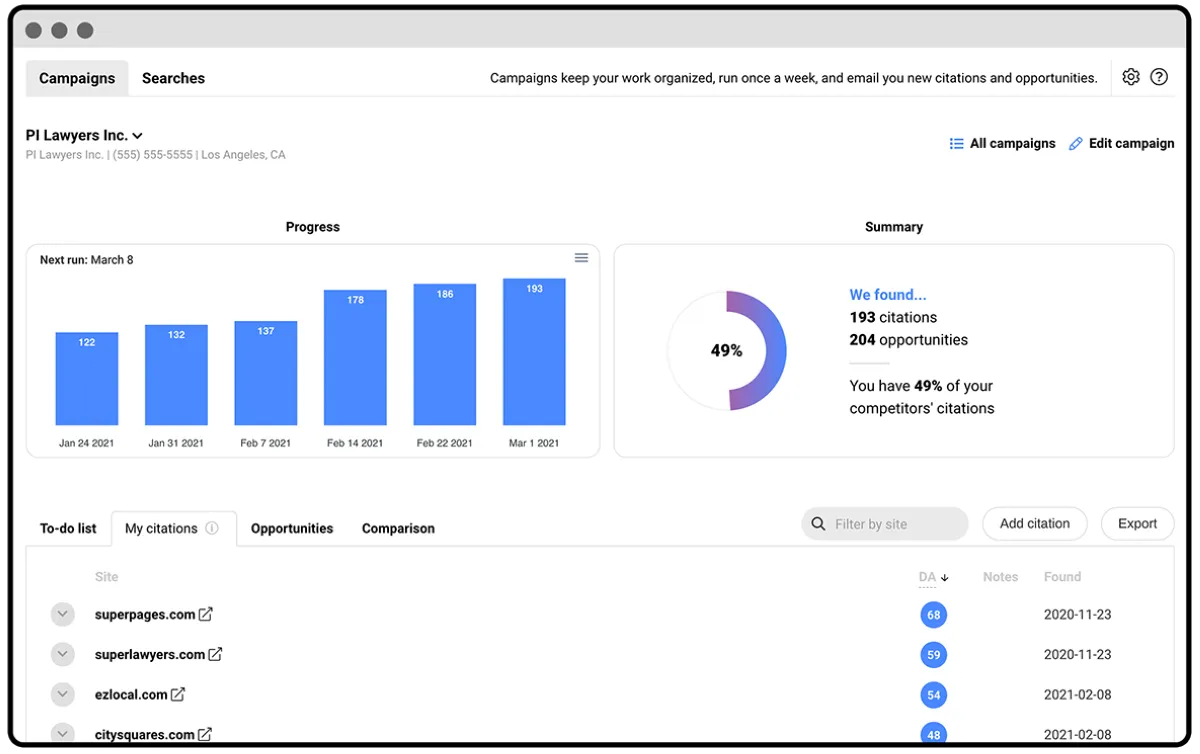Click the help question mark icon
The height and width of the screenshot is (754, 1200).
1159,76
